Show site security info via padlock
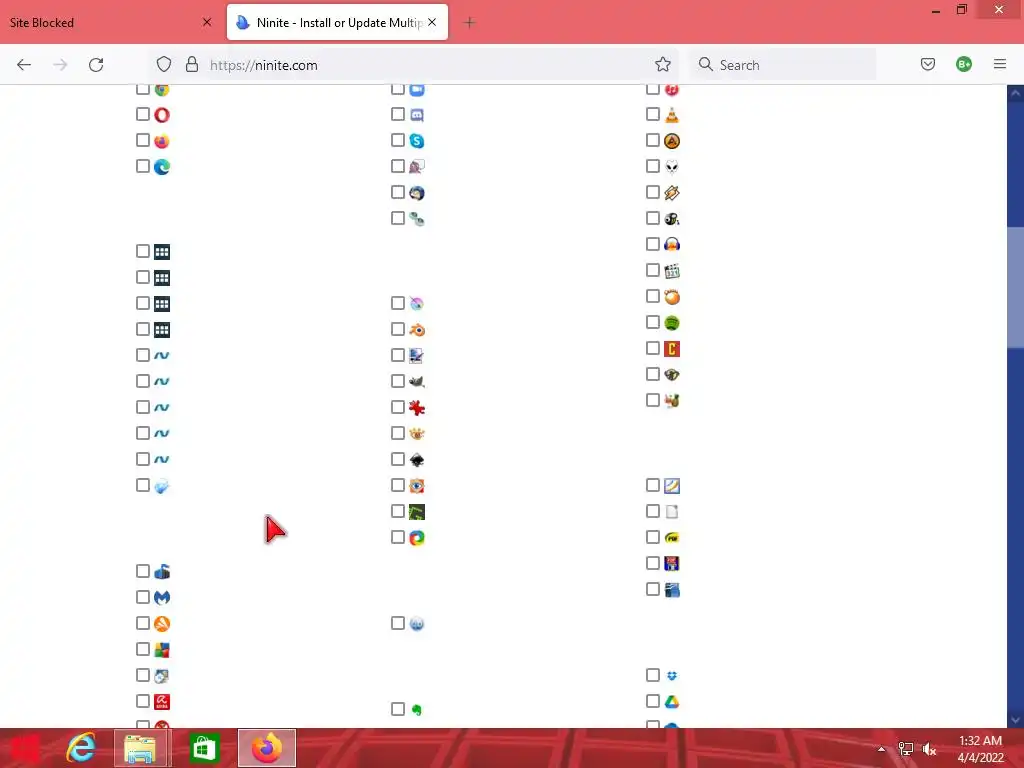 pos(192,65)
